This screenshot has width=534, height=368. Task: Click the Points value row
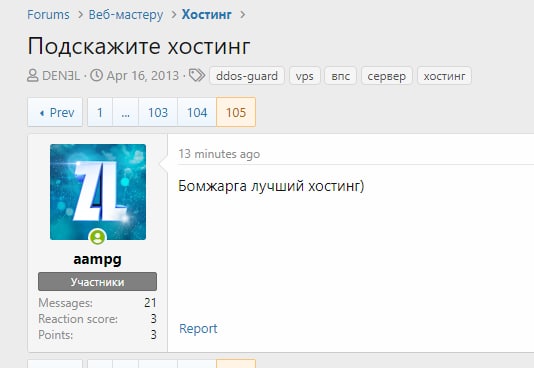(97, 335)
